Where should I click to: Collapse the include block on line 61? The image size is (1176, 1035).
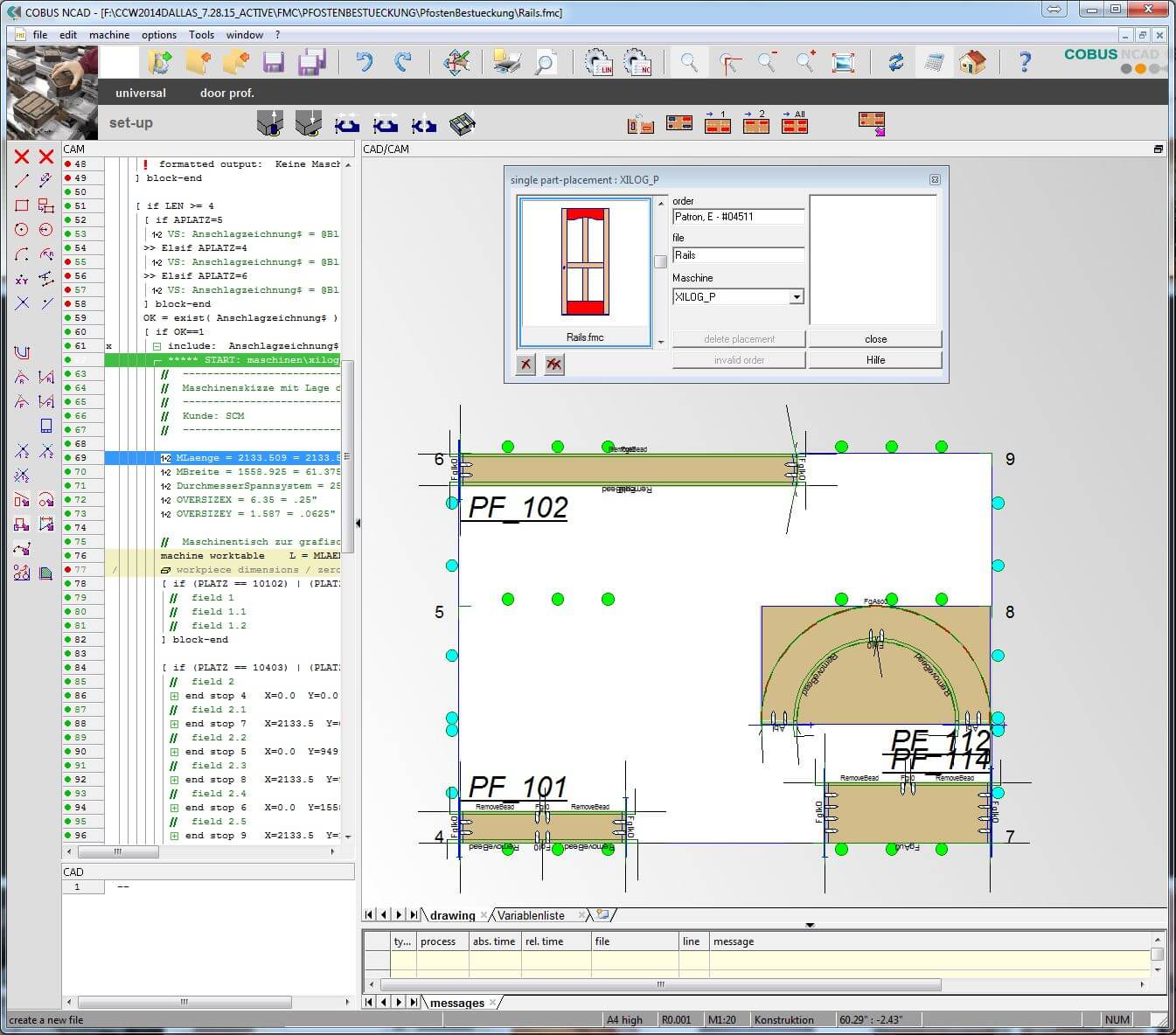click(157, 346)
